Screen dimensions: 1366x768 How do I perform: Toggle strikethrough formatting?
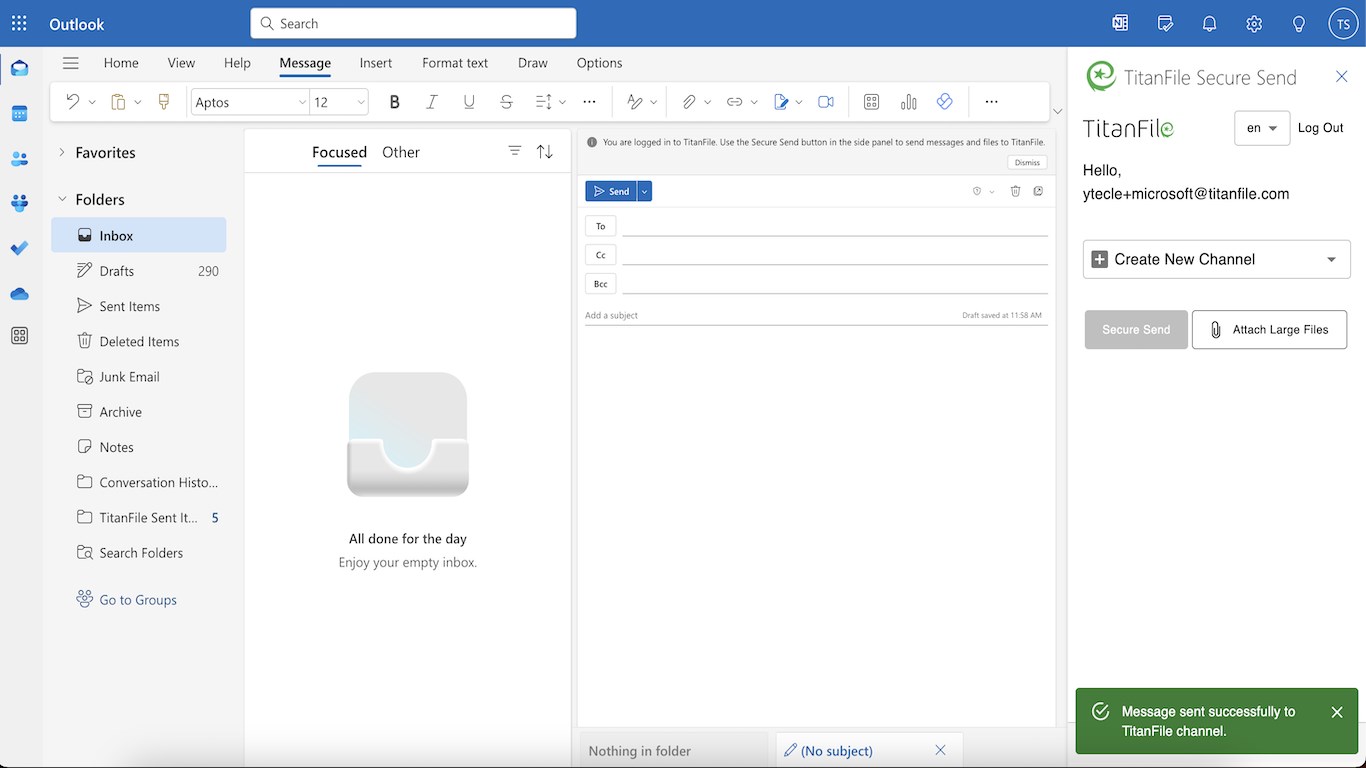coord(506,101)
